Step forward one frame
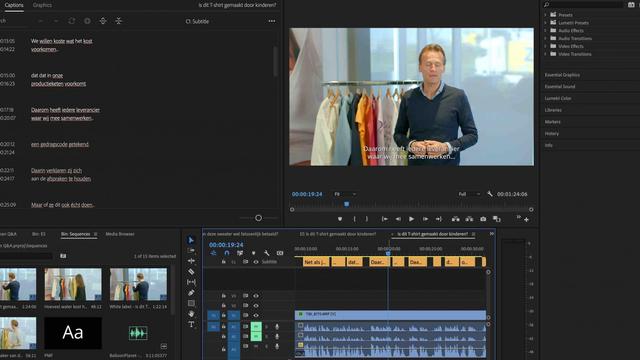Viewport: 640px width, 360px height. [425, 219]
